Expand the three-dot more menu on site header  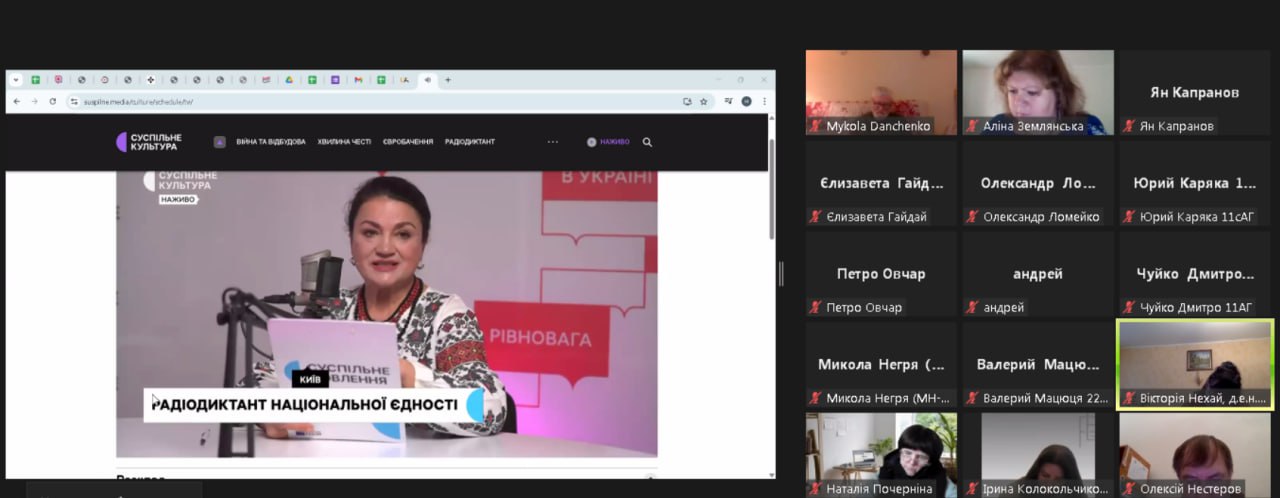pyautogui.click(x=553, y=142)
